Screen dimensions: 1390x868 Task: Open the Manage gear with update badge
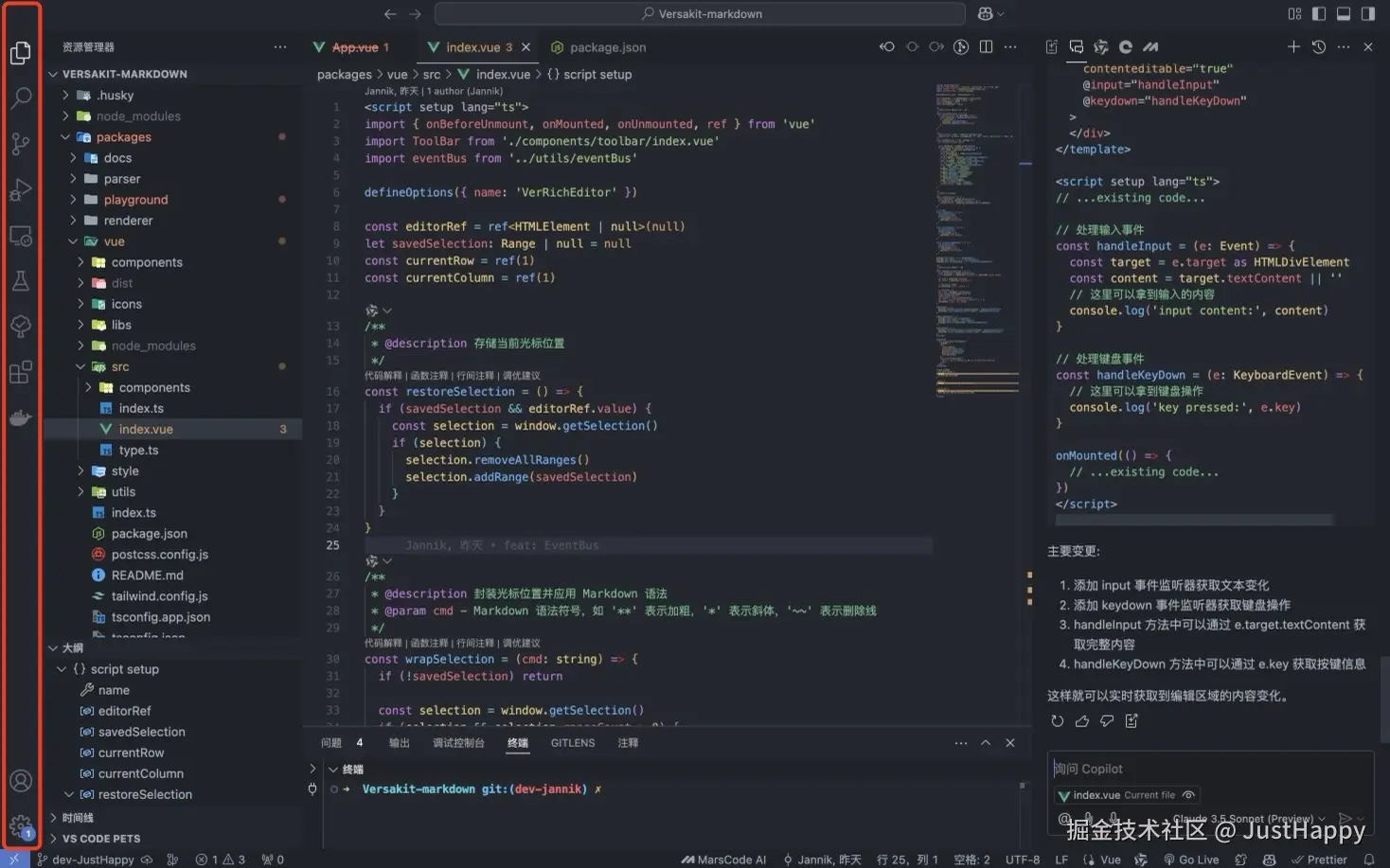click(x=21, y=825)
